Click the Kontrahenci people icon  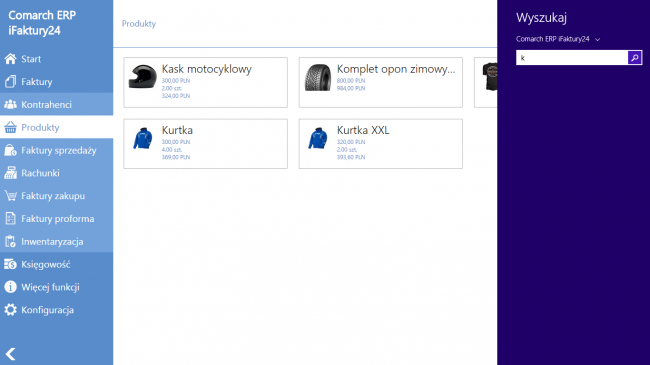click(x=10, y=105)
